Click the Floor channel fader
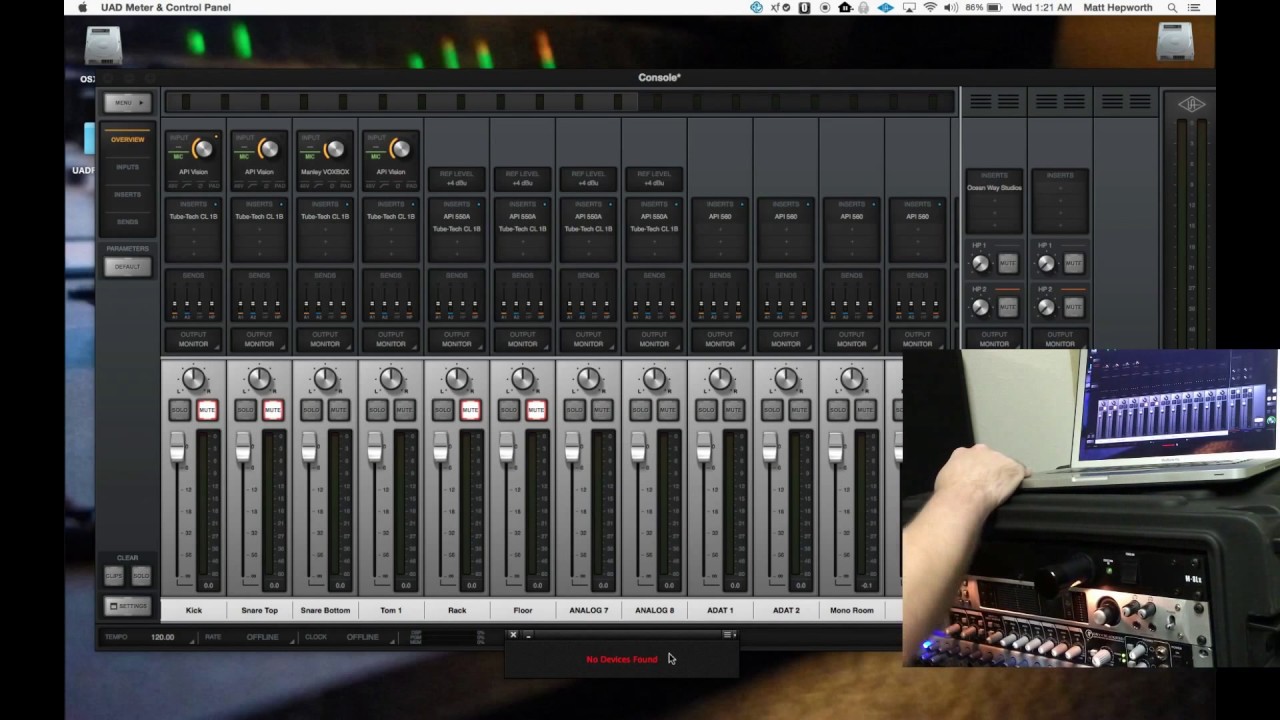 (507, 448)
